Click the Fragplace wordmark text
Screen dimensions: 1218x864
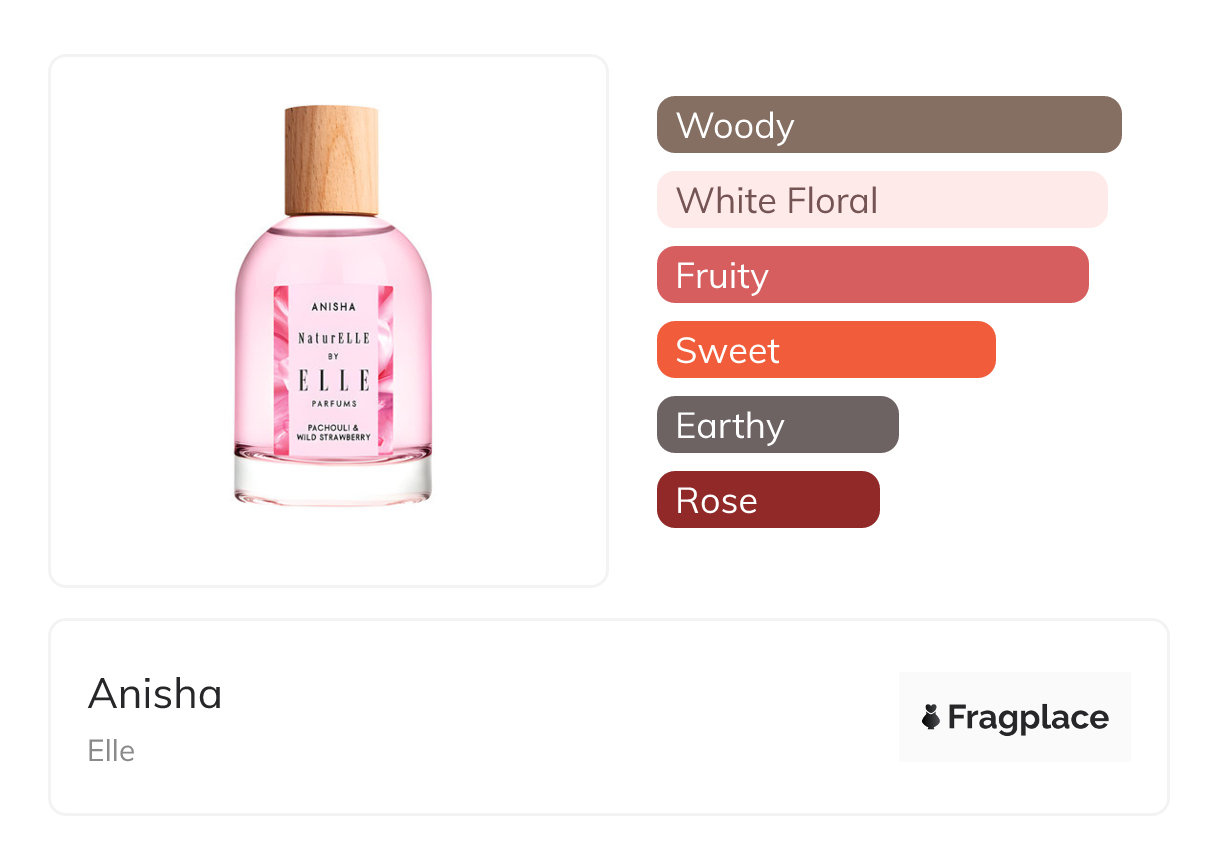(1028, 717)
